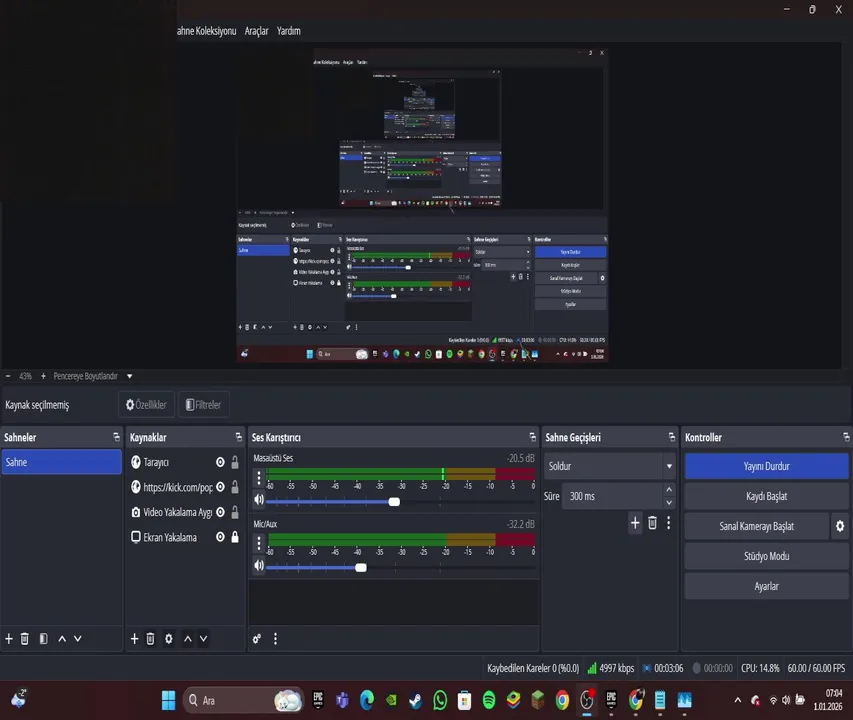Open Spotify from taskbar
Screen dimensions: 853x720
pyautogui.click(x=489, y=700)
